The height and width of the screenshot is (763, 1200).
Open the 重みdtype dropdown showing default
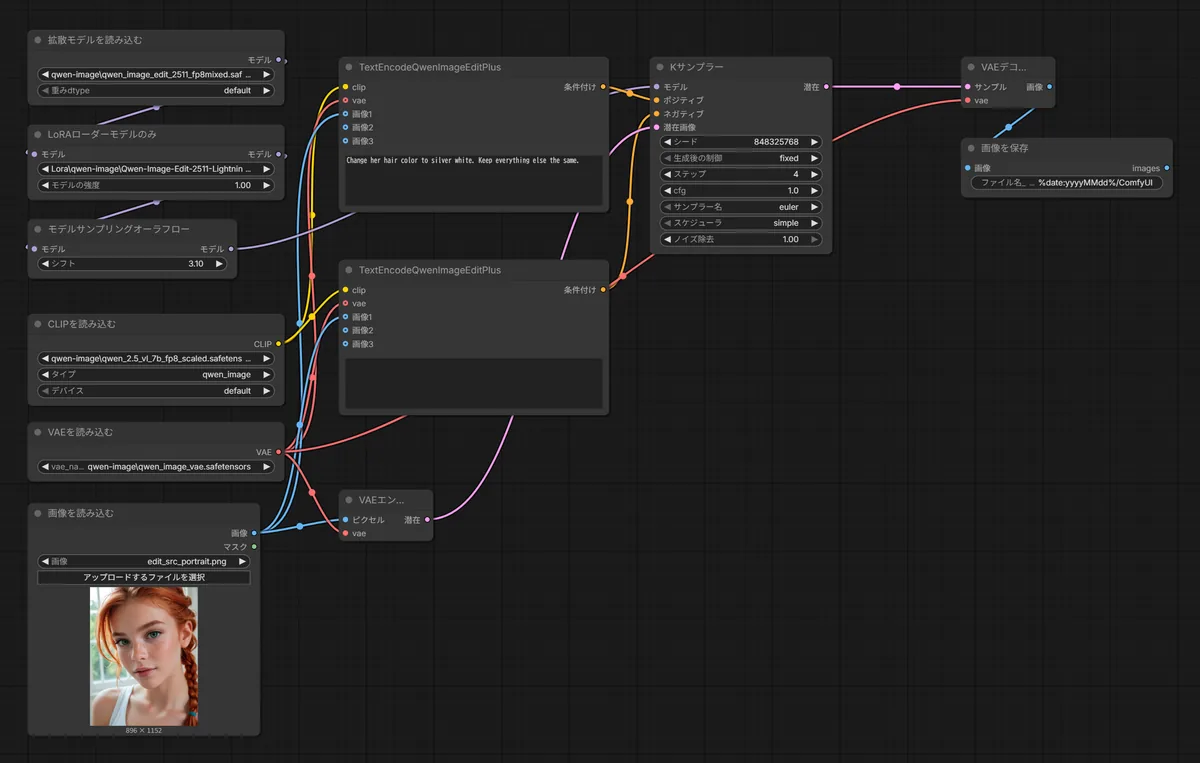click(156, 90)
